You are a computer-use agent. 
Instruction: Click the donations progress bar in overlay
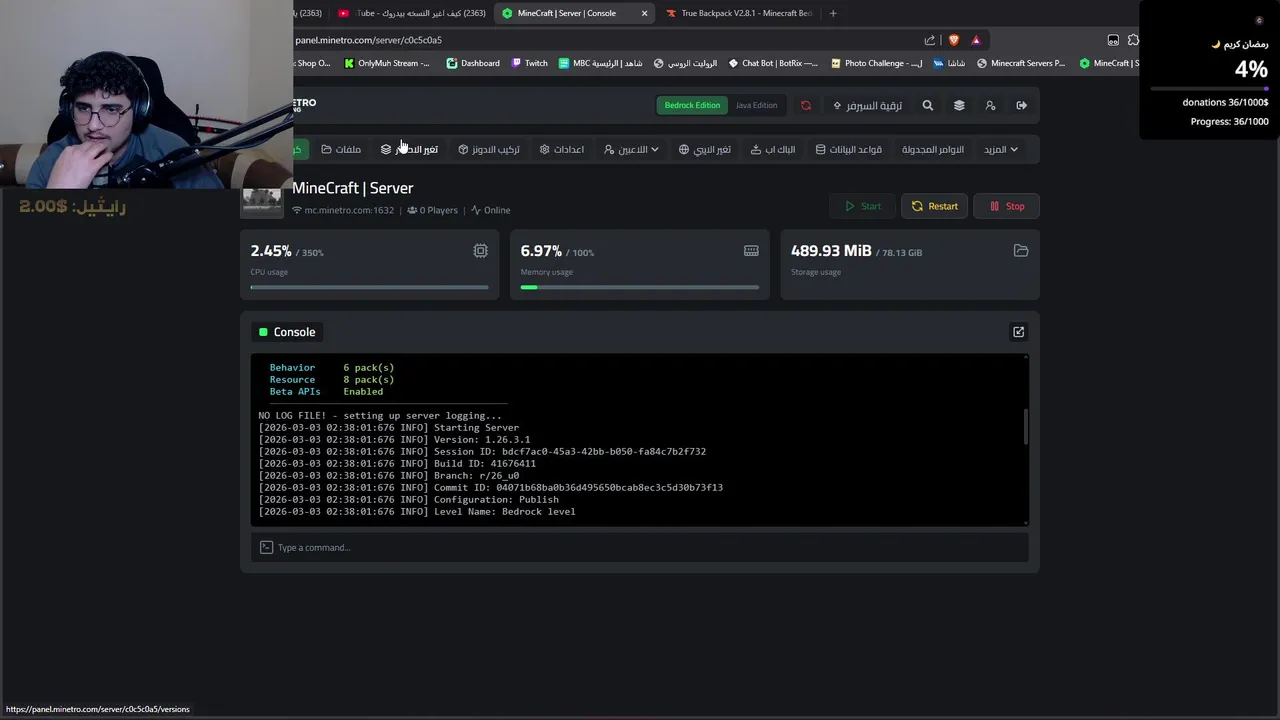(1209, 89)
